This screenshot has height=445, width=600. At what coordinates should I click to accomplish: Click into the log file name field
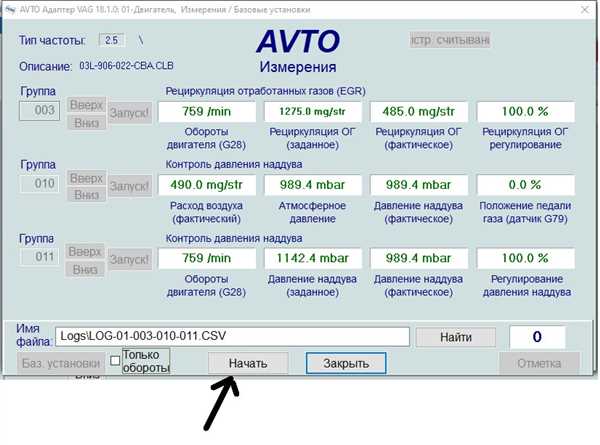pyautogui.click(x=232, y=337)
